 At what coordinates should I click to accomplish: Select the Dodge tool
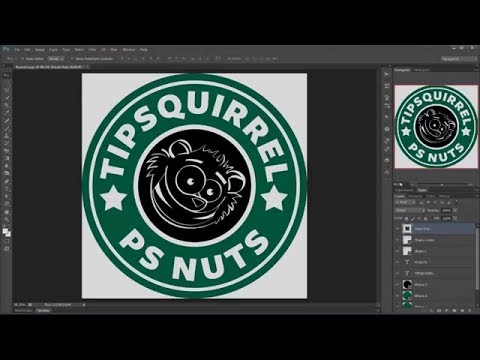point(6,173)
